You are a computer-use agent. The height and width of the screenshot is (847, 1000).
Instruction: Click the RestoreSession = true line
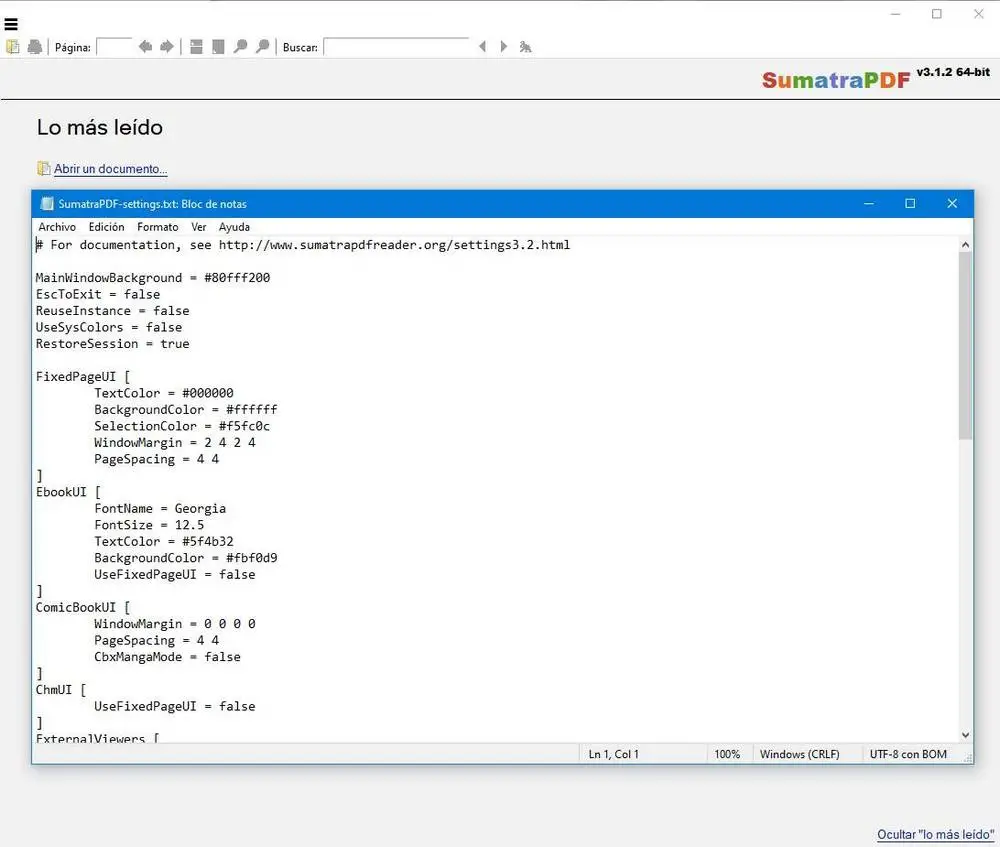pos(113,344)
